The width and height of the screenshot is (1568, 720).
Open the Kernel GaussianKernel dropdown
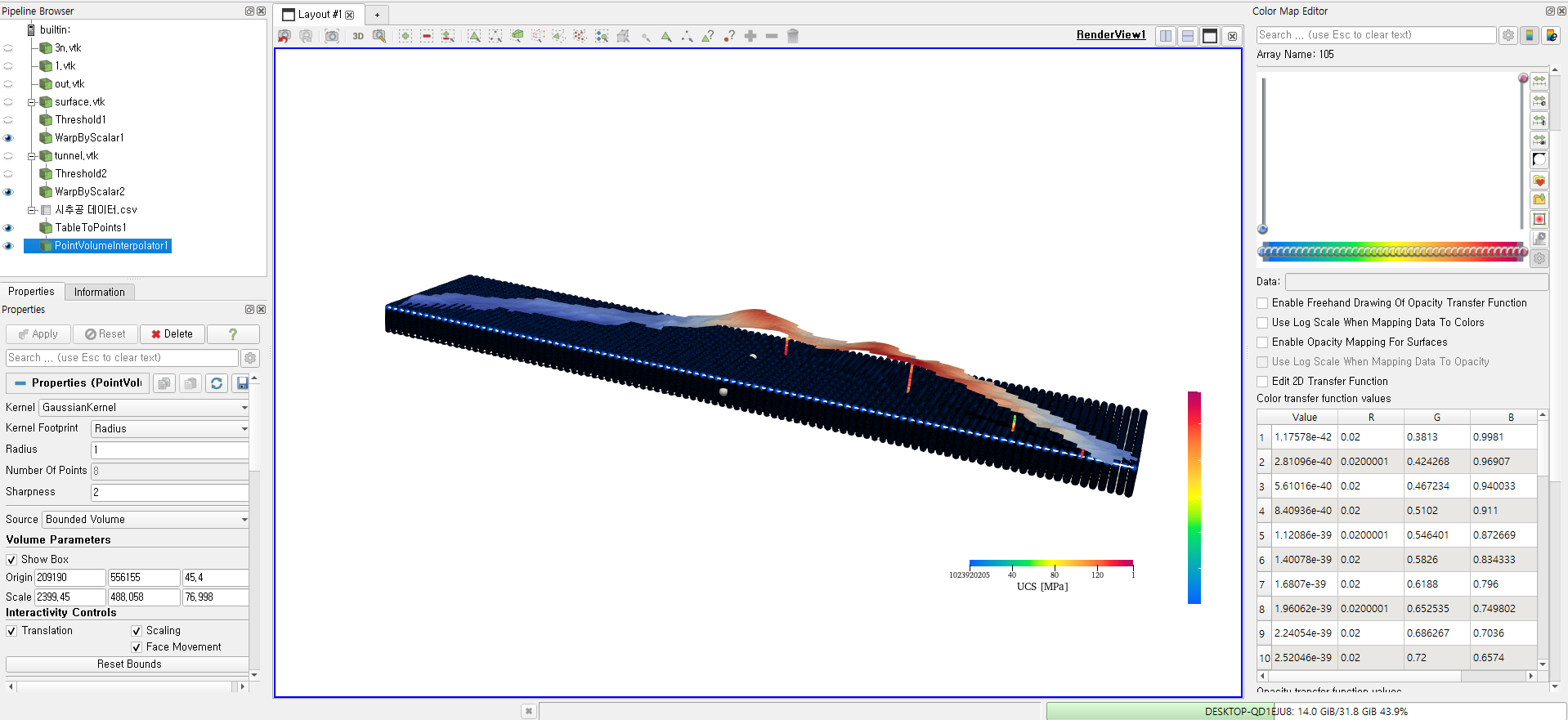click(145, 407)
